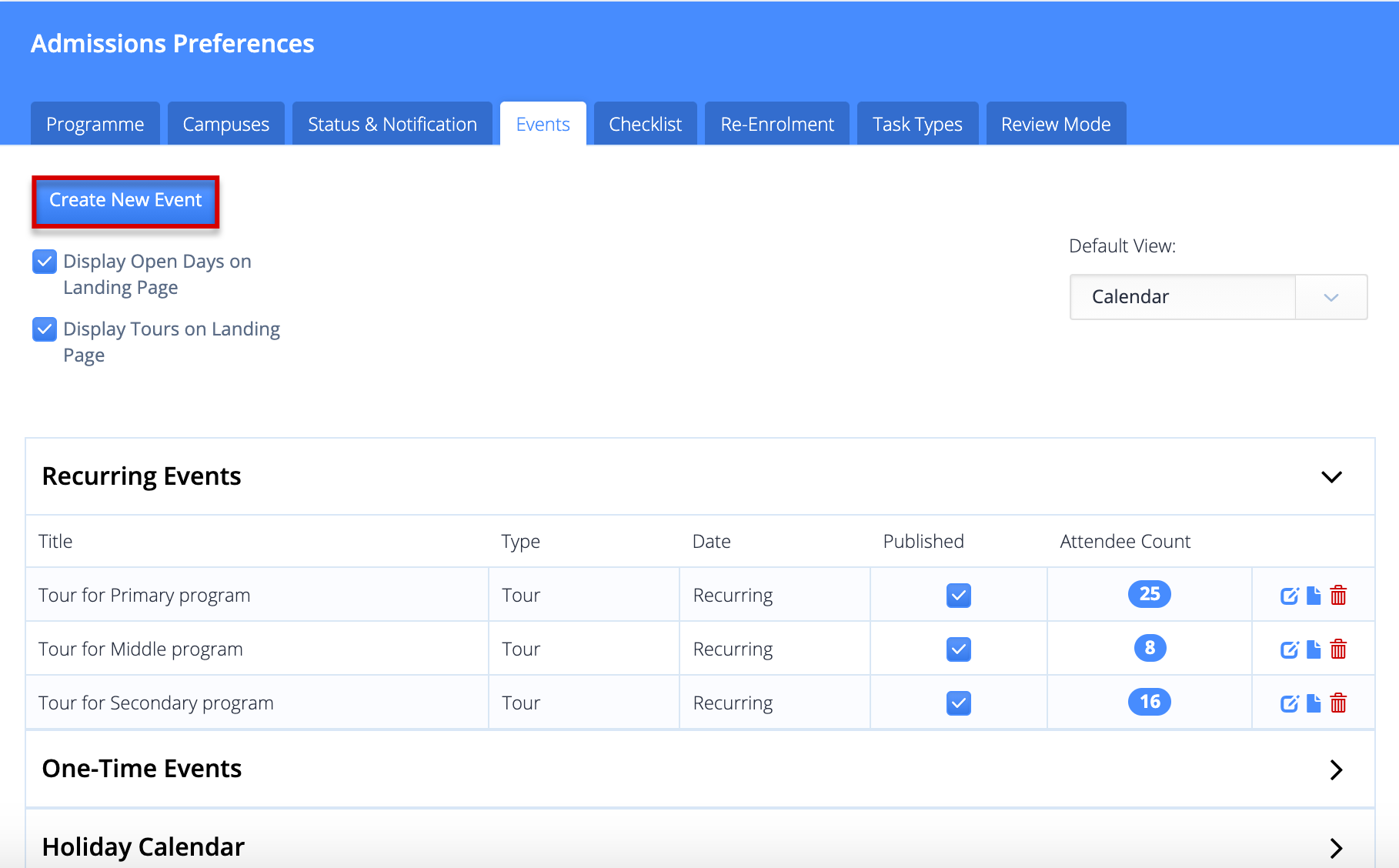Edit the Tour for Middle program event
1399x868 pixels.
1289,649
